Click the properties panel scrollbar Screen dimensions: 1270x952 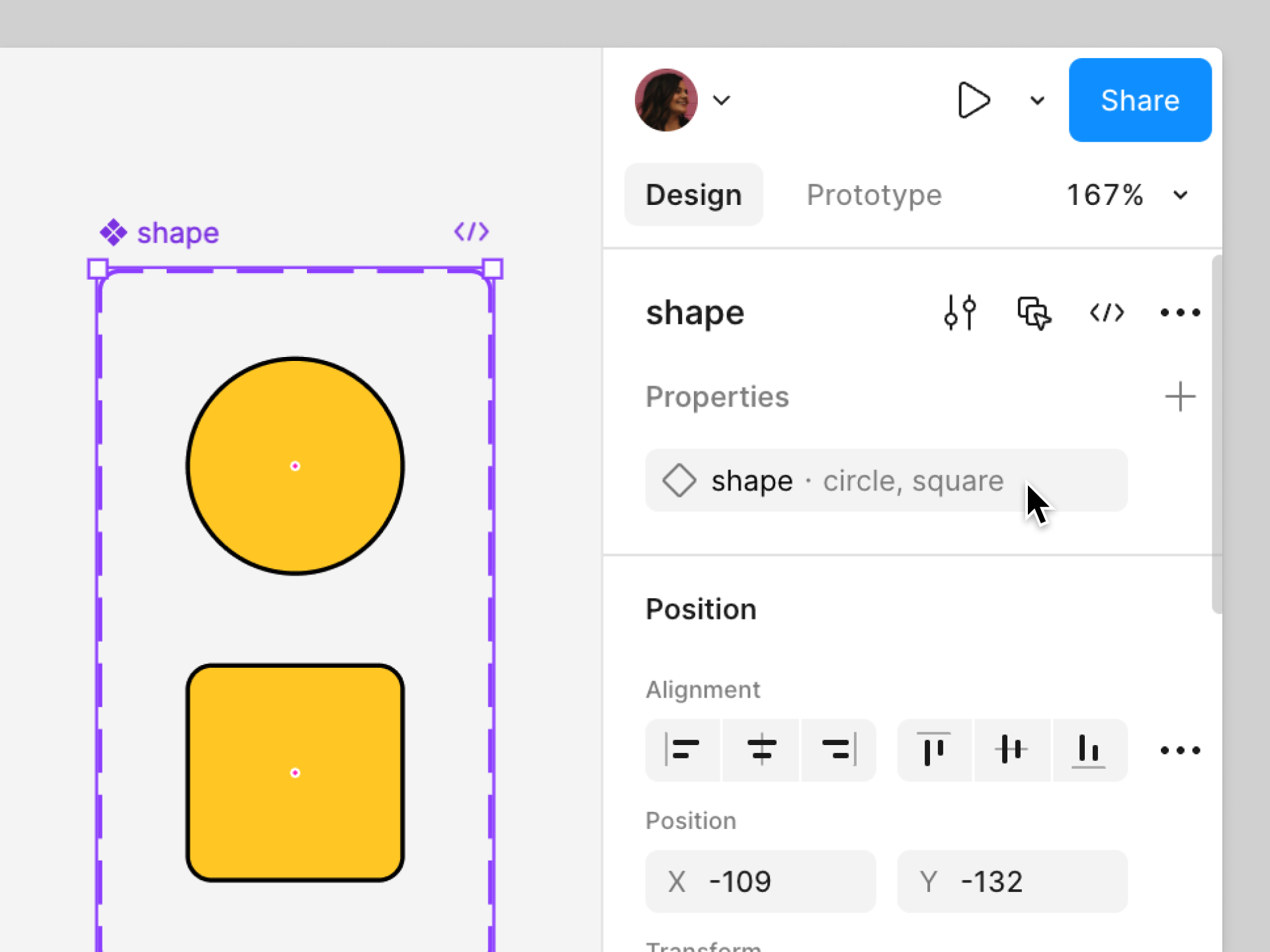[1216, 434]
